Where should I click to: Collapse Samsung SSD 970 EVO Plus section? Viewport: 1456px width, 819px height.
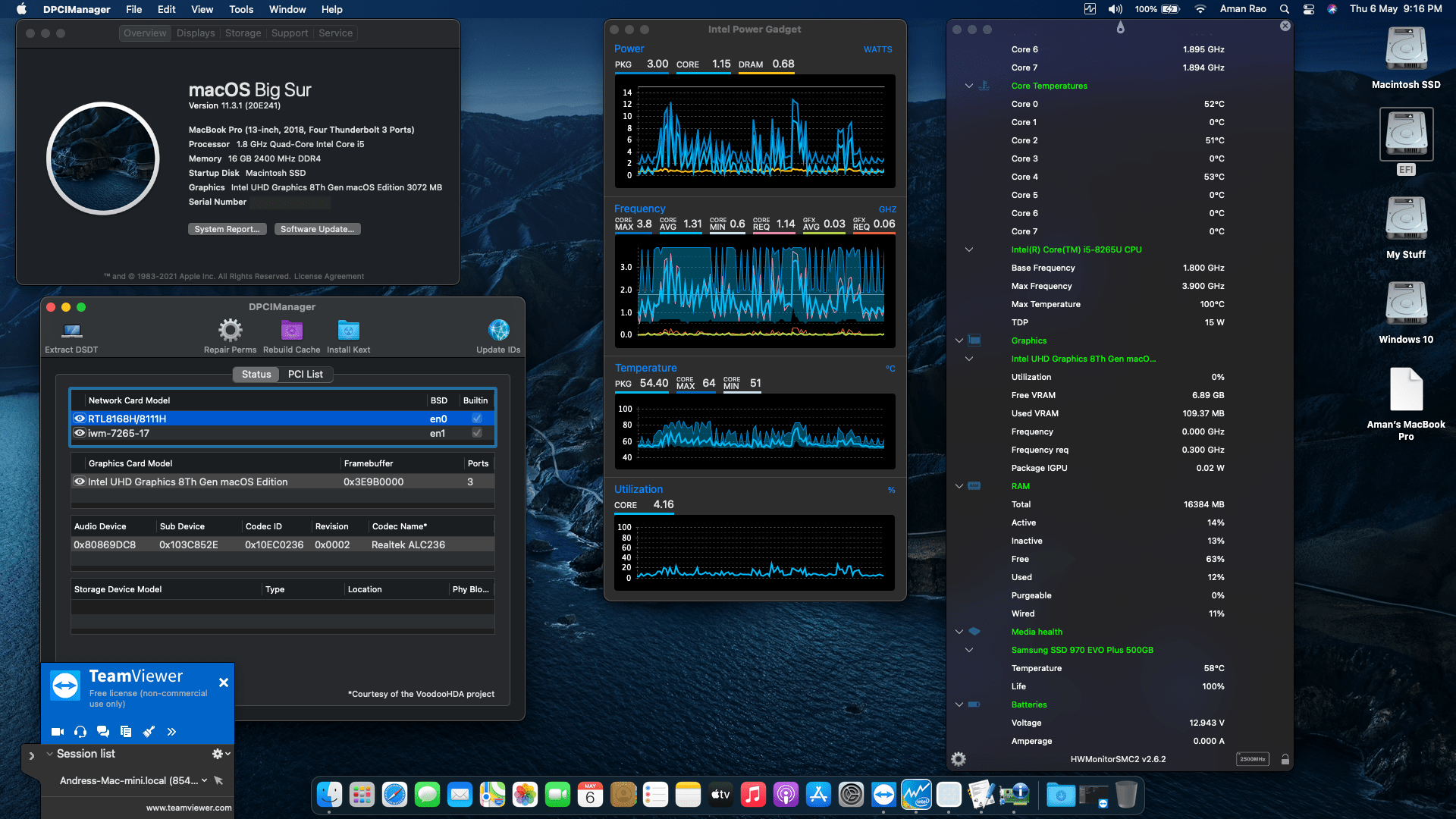click(x=968, y=650)
